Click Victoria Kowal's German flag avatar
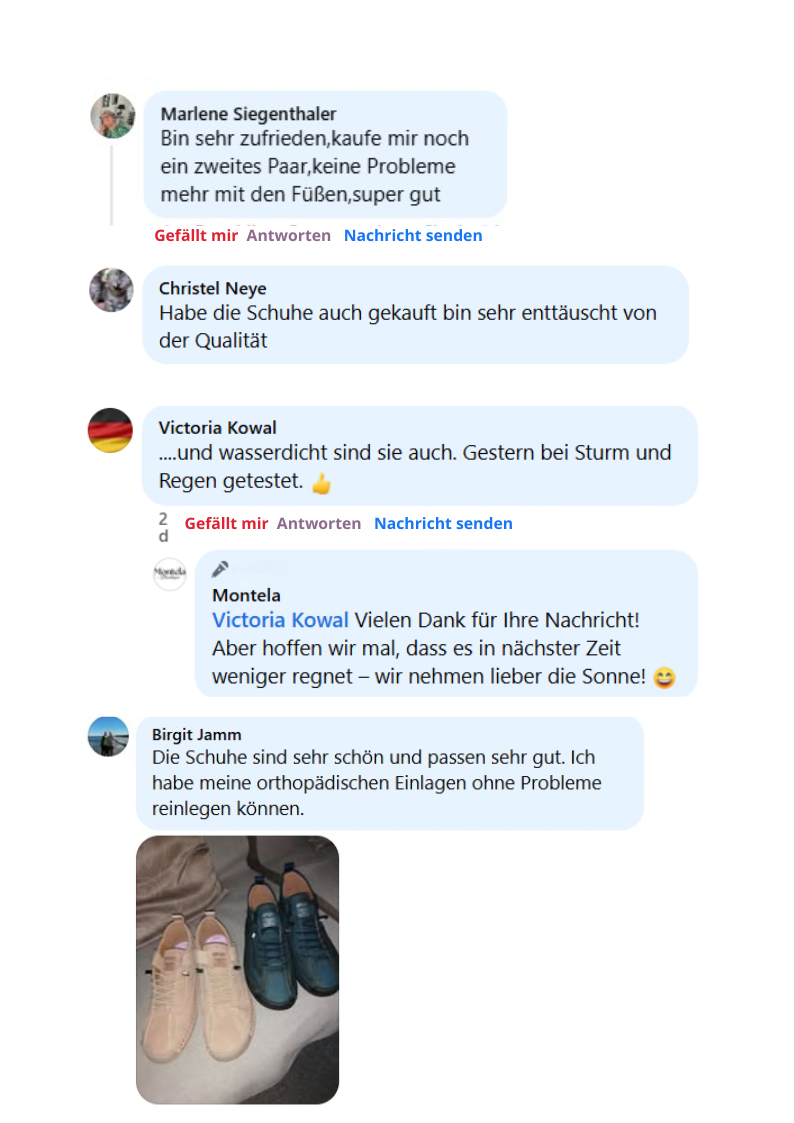Screen dimensions: 794x1123 click(110, 430)
